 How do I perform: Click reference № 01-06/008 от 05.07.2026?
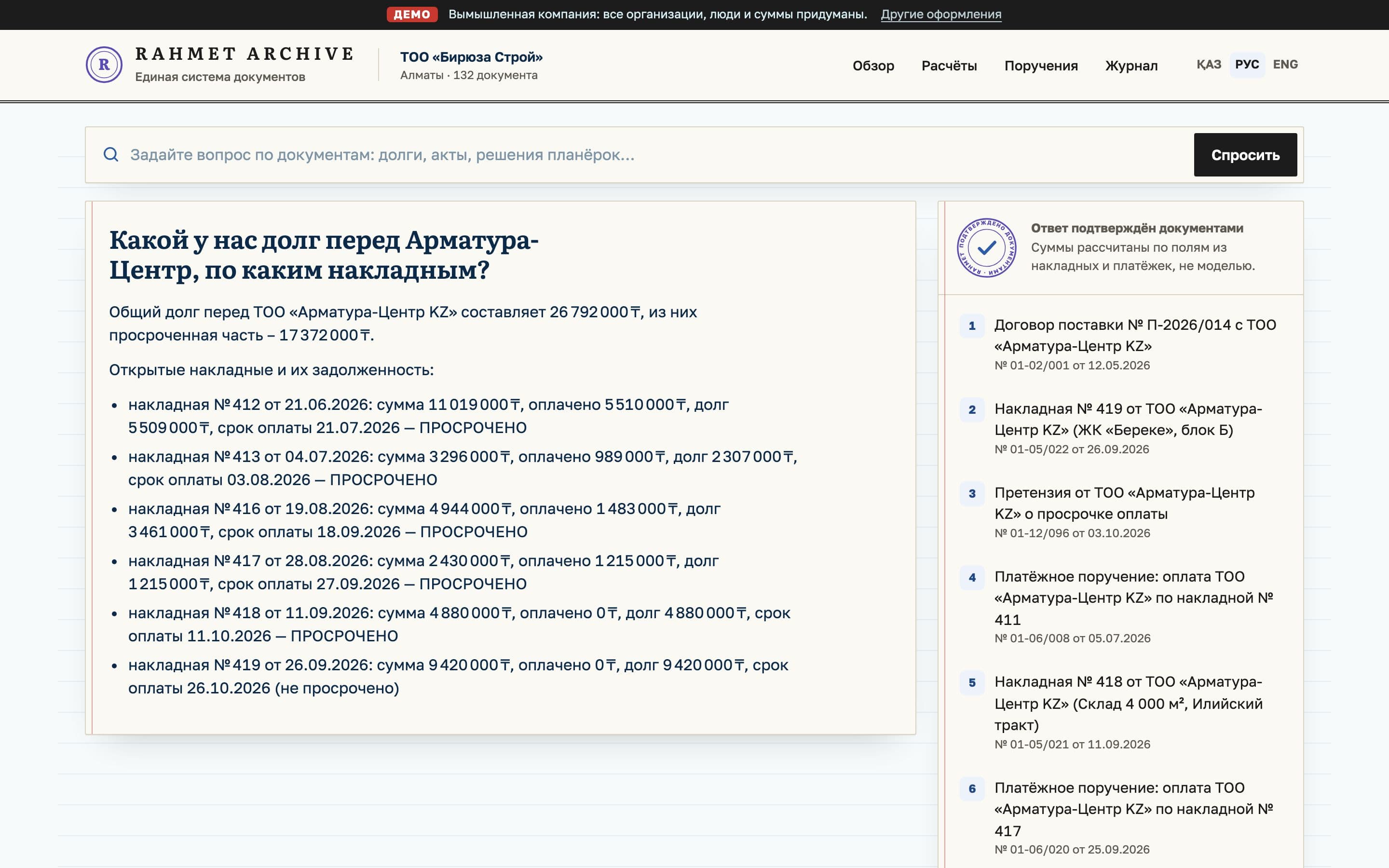[1072, 638]
